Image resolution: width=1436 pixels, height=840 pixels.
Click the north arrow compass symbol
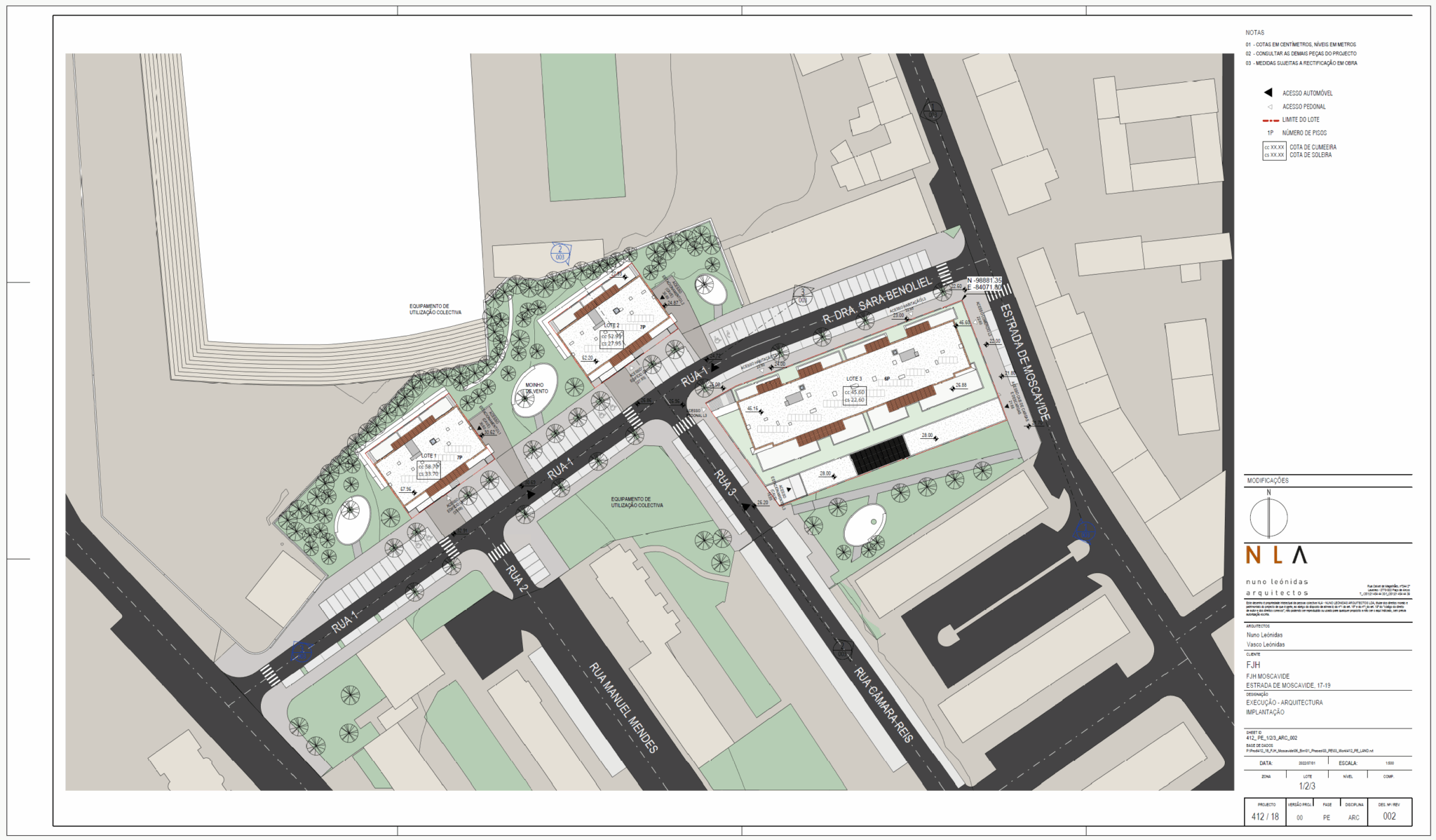(x=1268, y=517)
